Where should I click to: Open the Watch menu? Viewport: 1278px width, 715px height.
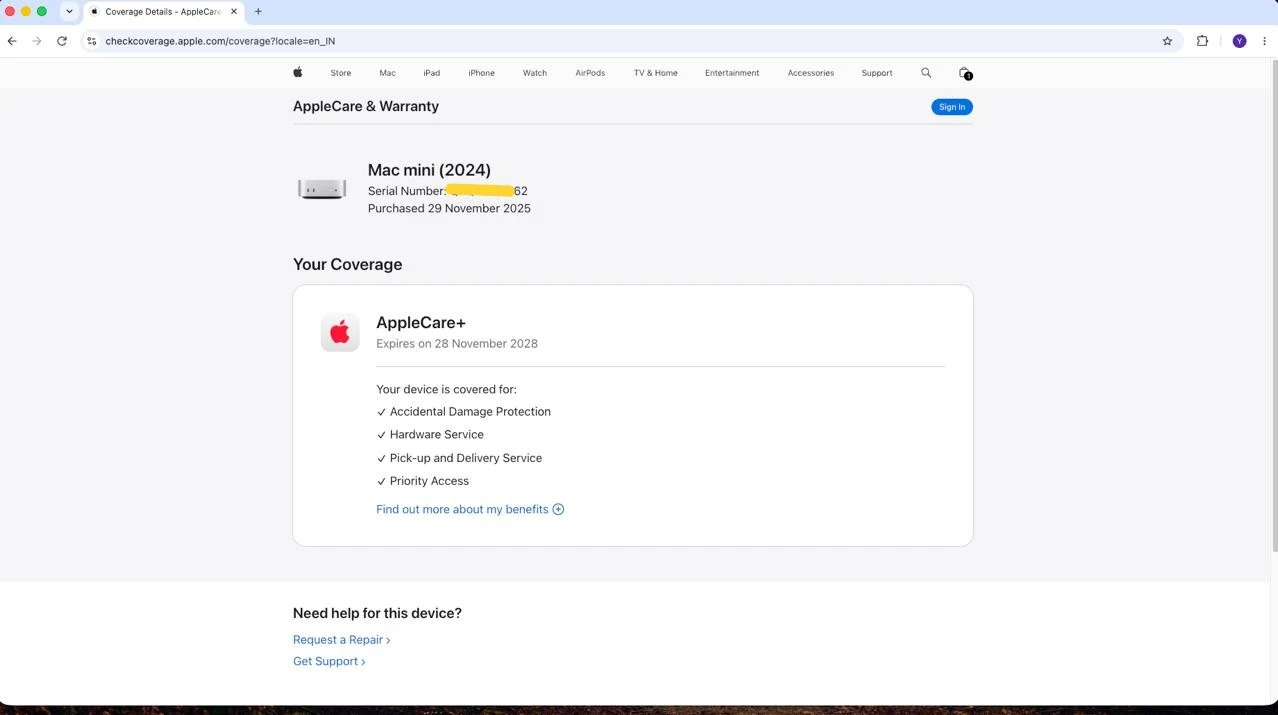tap(535, 73)
